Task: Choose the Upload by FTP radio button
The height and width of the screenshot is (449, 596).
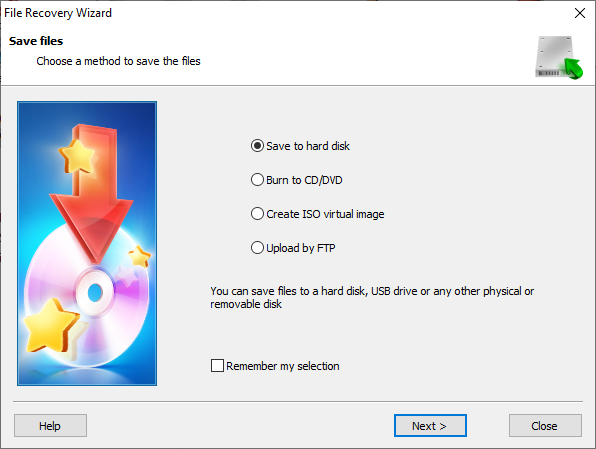Action: point(257,248)
